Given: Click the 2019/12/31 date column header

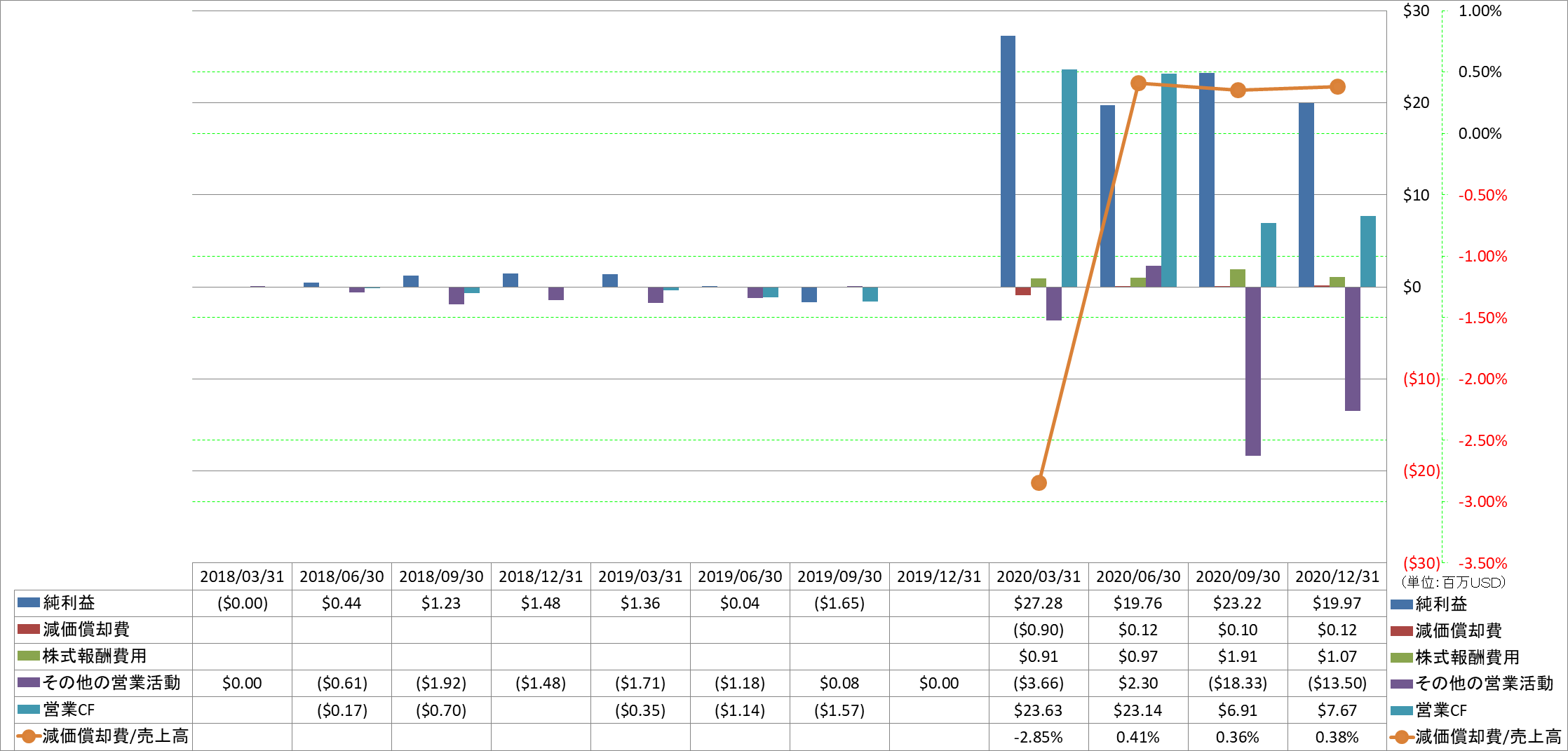Looking at the screenshot, I should click(939, 576).
